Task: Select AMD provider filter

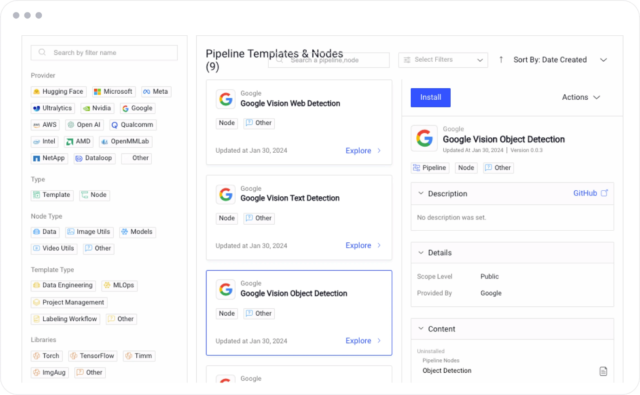Action: click(78, 141)
